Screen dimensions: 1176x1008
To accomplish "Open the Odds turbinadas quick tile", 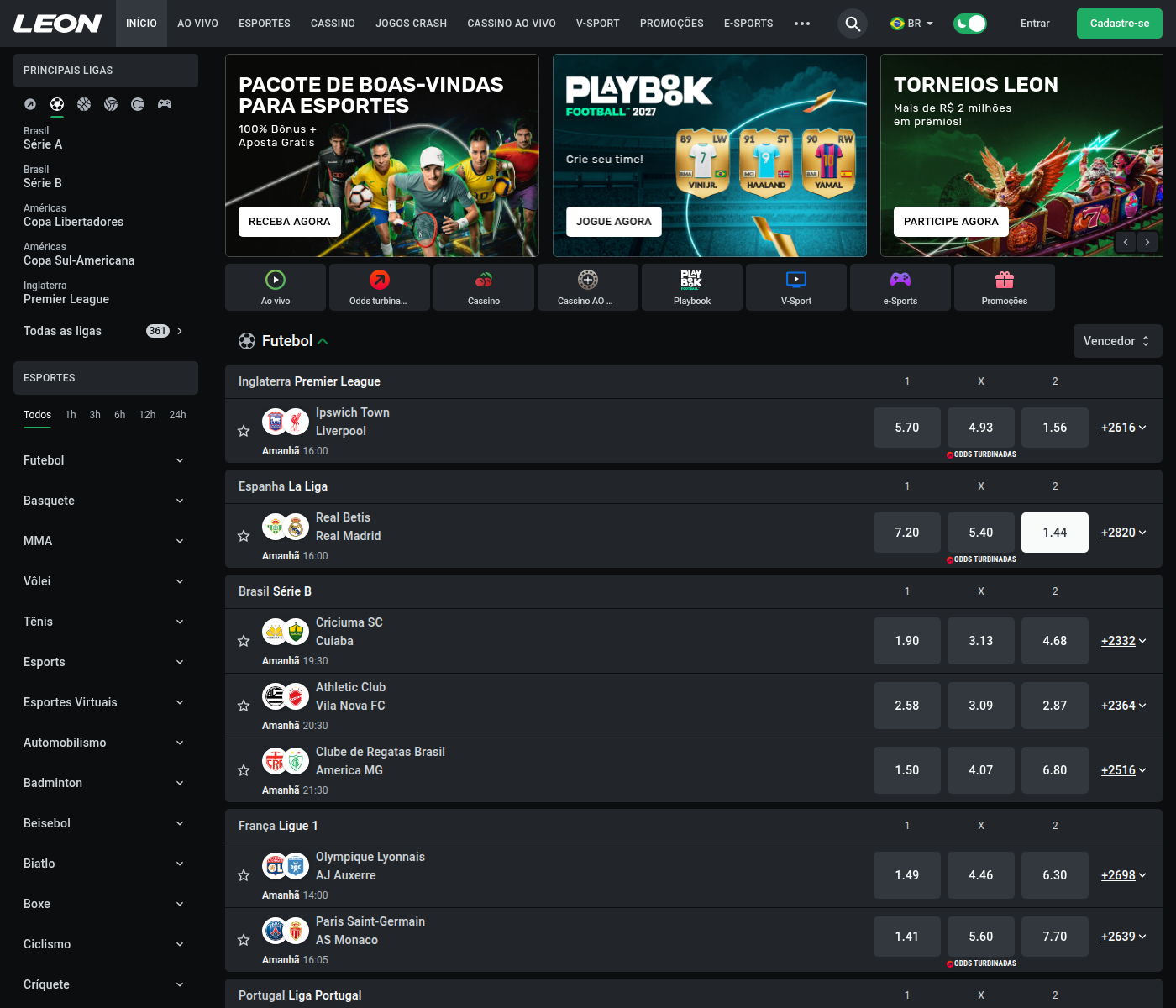I will (380, 287).
